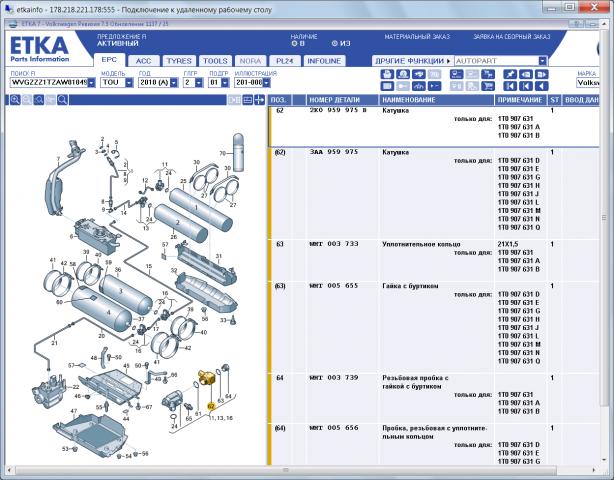
Task: Select part number 2K0 959 975 B
Action: click(338, 110)
